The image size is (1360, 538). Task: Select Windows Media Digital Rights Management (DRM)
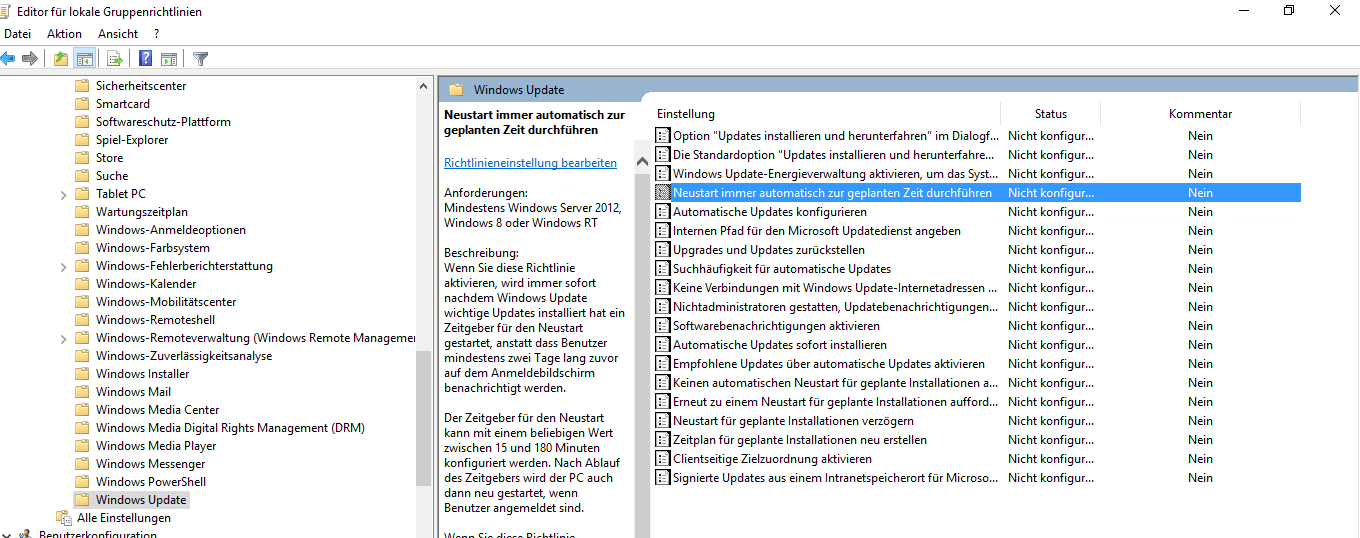230,428
